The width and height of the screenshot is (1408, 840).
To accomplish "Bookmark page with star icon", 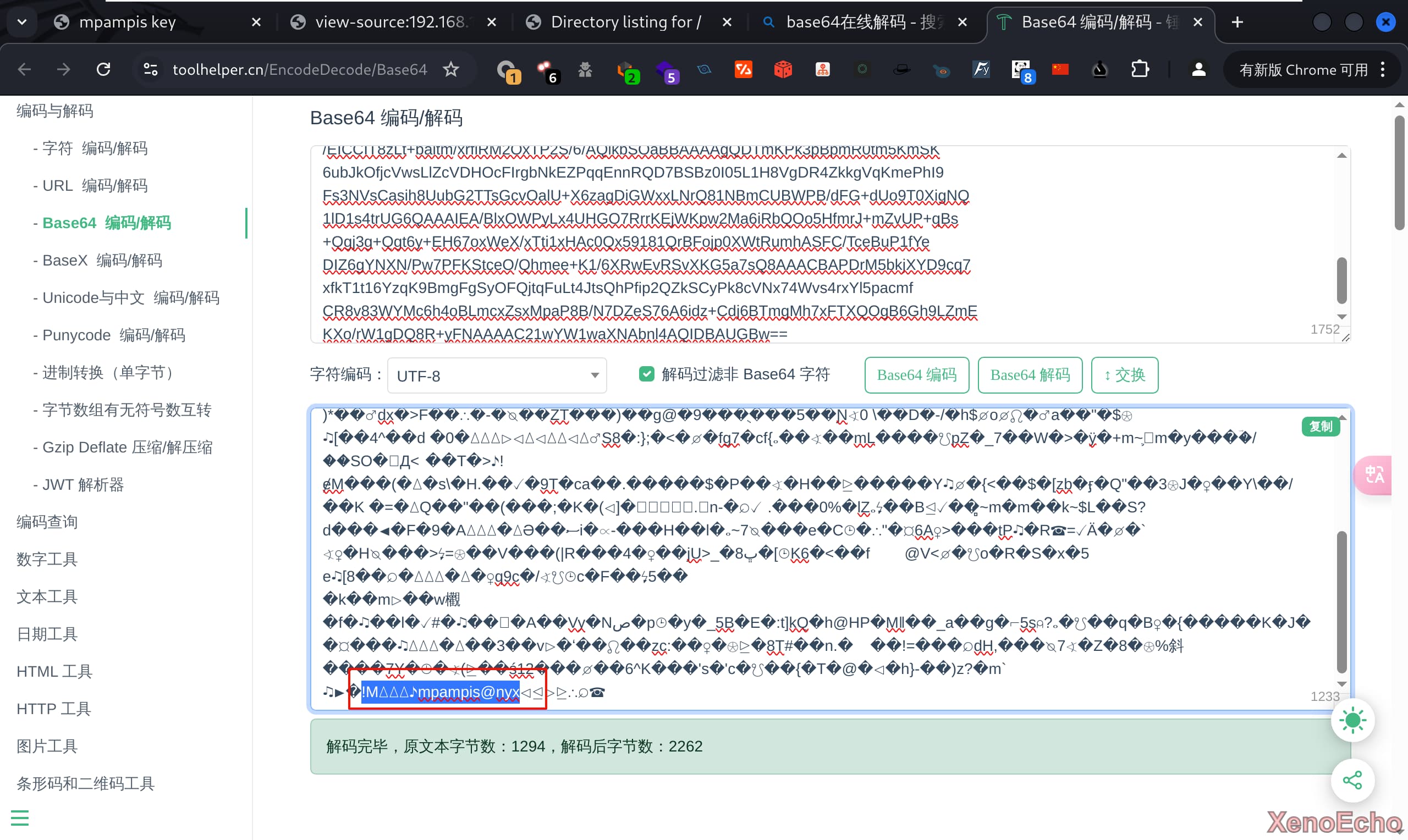I will 450,70.
